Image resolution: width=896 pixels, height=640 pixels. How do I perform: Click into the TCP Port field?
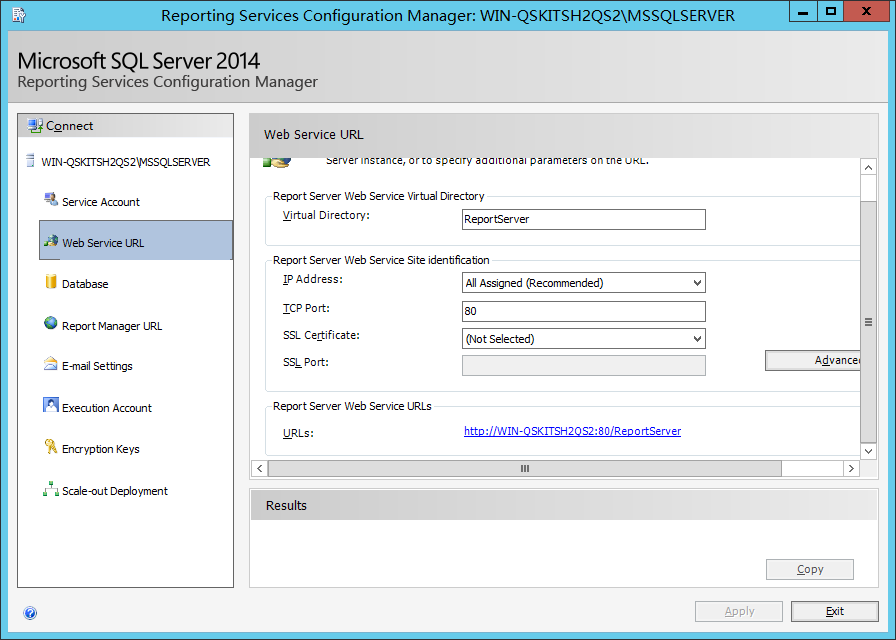pyautogui.click(x=583, y=311)
